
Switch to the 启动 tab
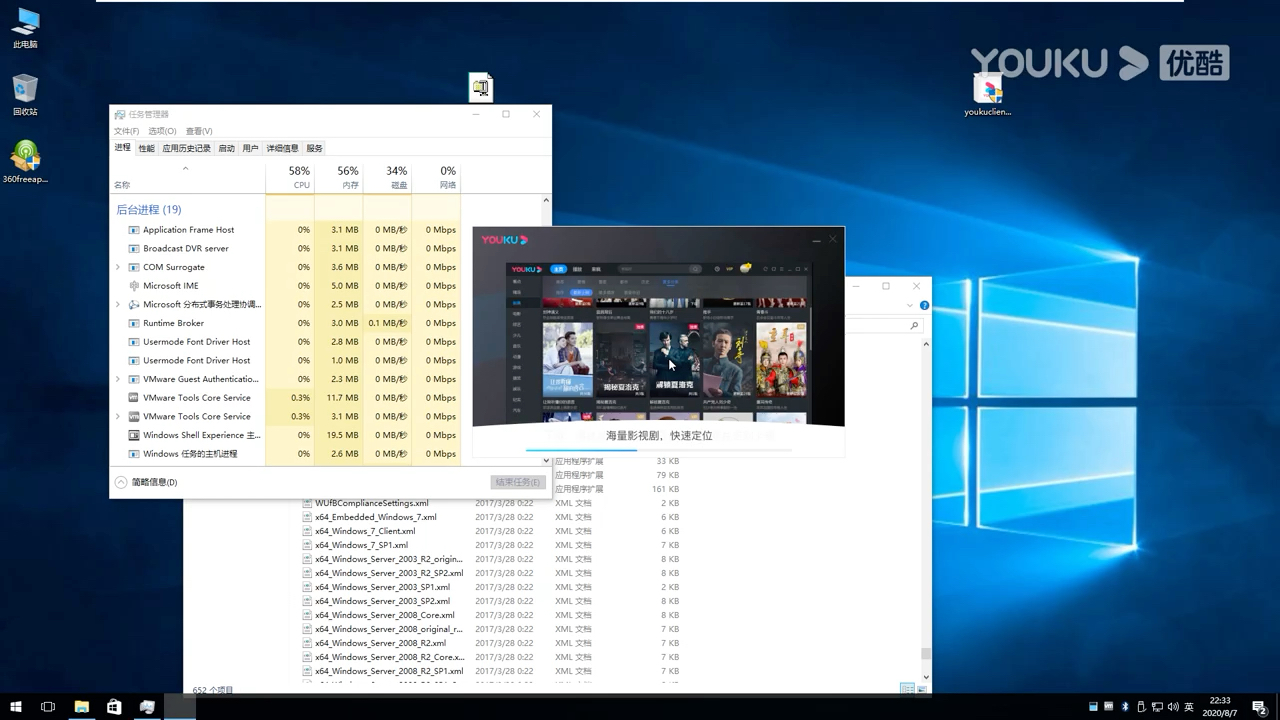[x=227, y=148]
